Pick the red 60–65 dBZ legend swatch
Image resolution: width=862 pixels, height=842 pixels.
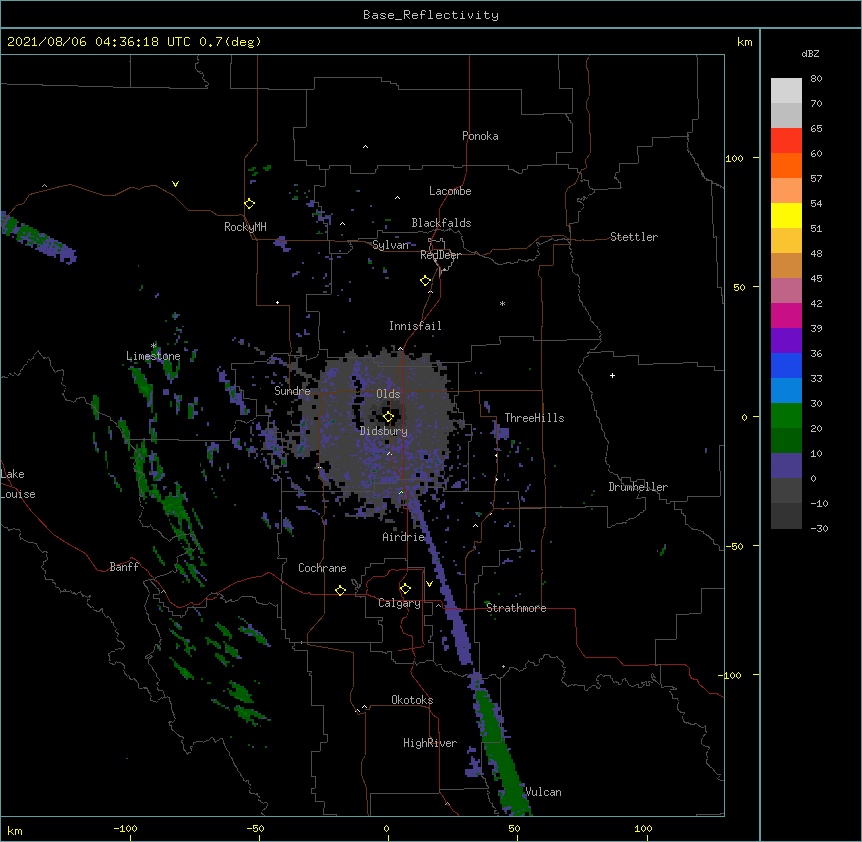click(x=786, y=141)
